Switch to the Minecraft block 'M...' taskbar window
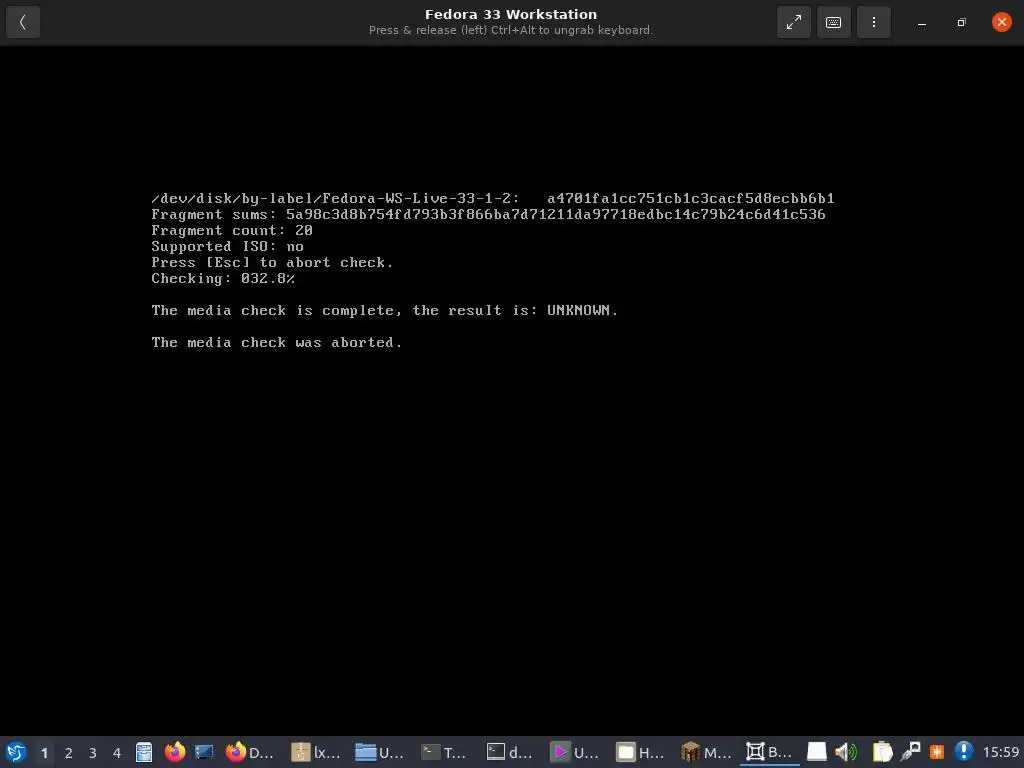Viewport: 1024px width, 768px height. pyautogui.click(x=706, y=752)
